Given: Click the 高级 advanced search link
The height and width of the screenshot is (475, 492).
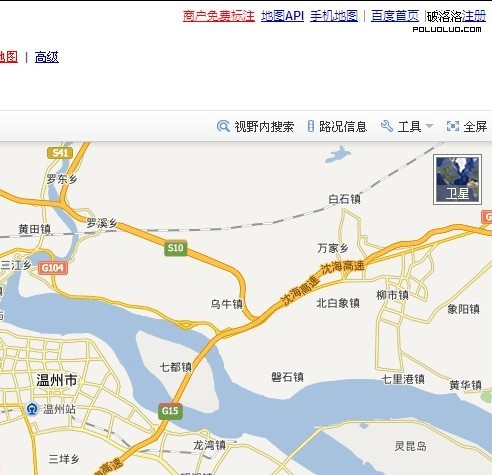Looking at the screenshot, I should point(47,57).
